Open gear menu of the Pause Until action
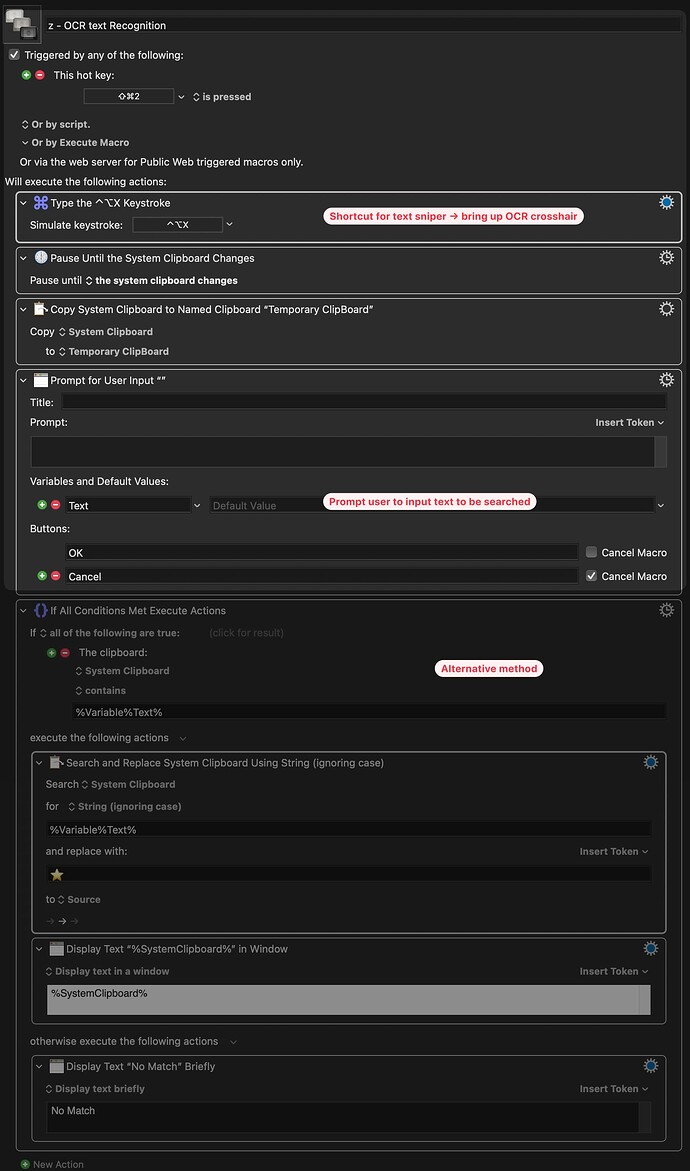 pos(667,258)
